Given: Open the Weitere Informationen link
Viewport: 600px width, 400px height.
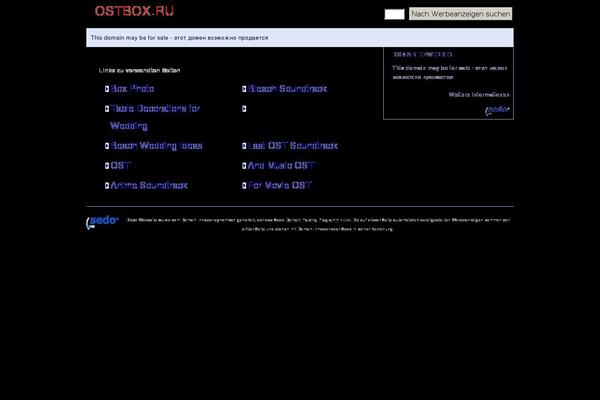Looking at the screenshot, I should pyautogui.click(x=479, y=95).
